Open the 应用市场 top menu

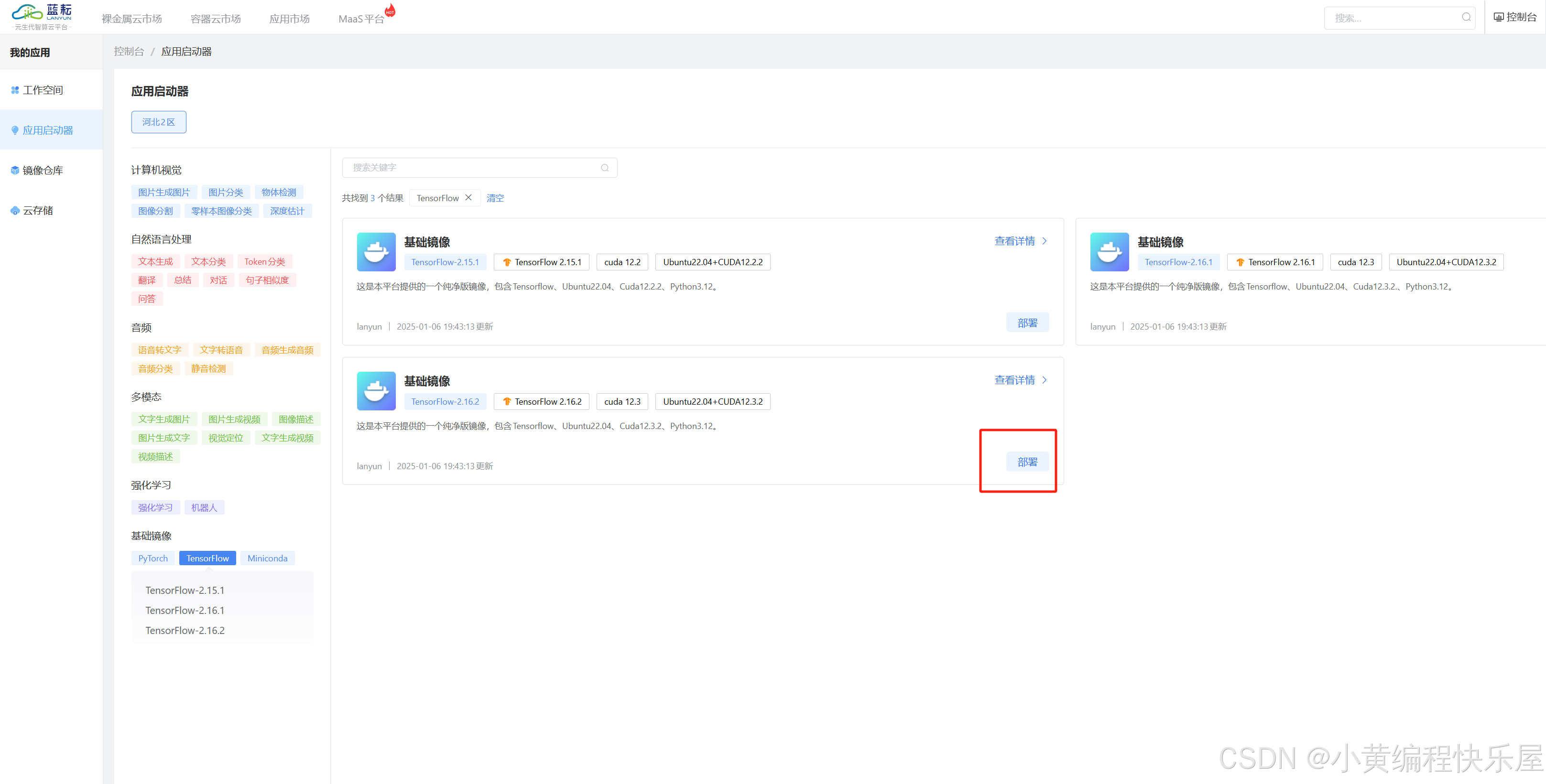point(289,19)
